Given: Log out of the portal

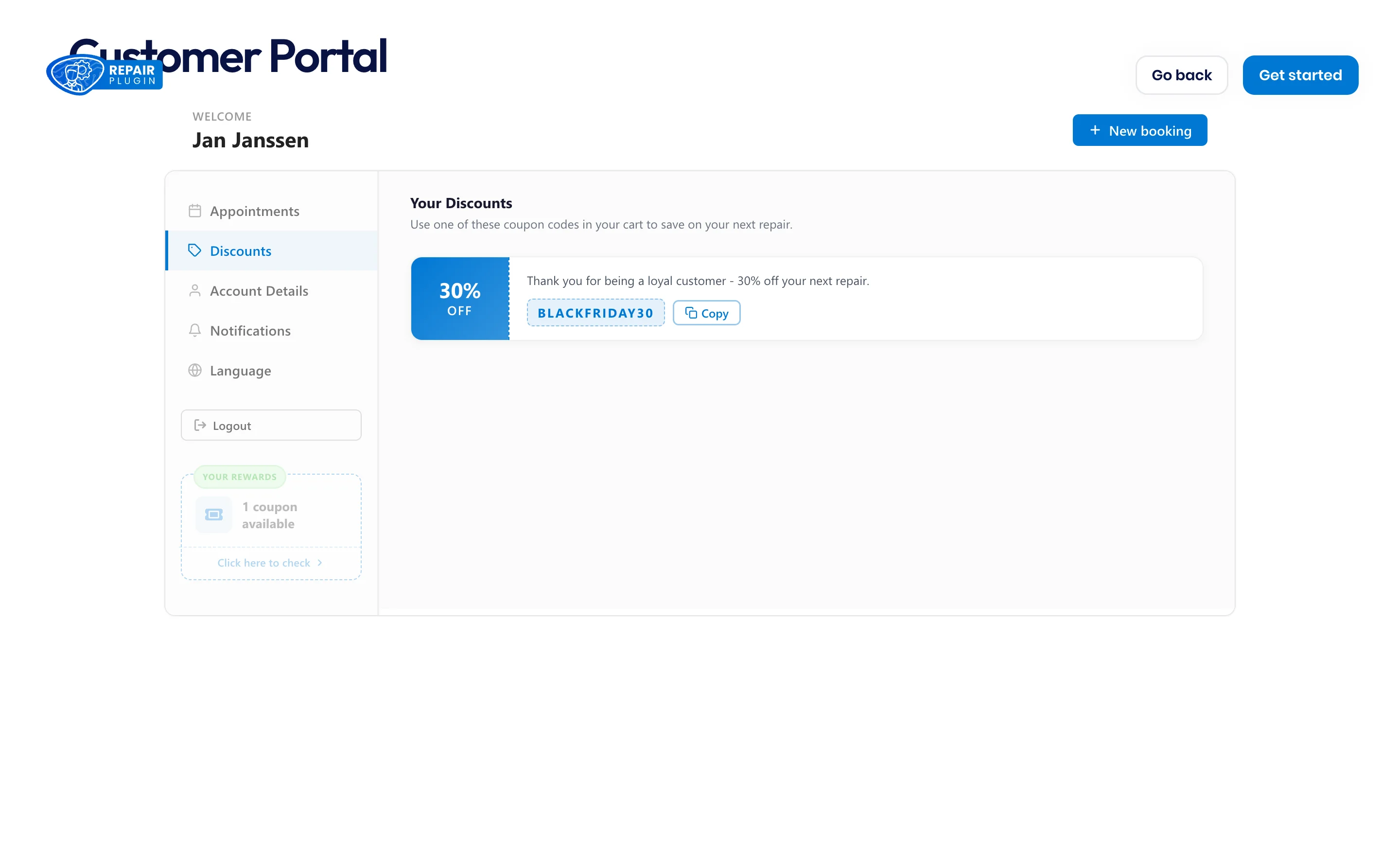Looking at the screenshot, I should [271, 425].
